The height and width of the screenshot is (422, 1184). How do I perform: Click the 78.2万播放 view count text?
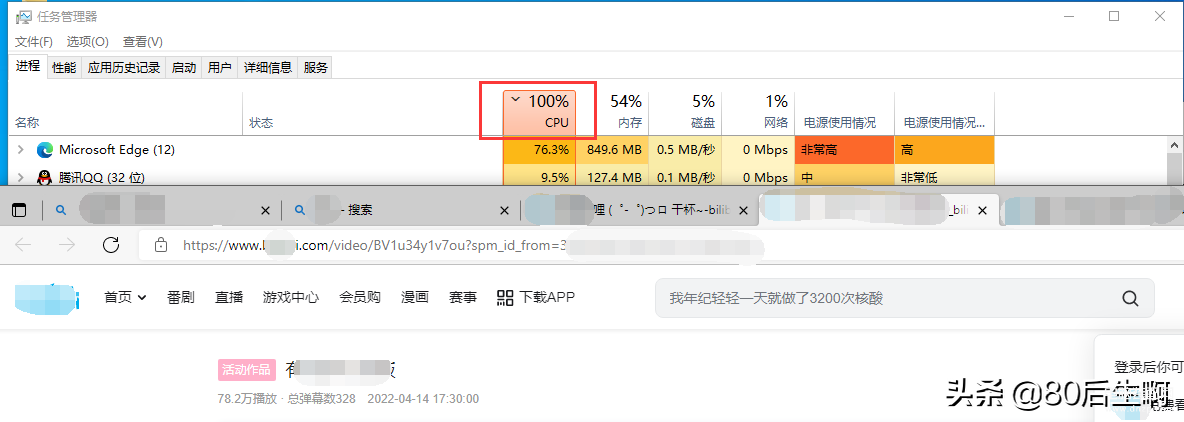pos(247,399)
